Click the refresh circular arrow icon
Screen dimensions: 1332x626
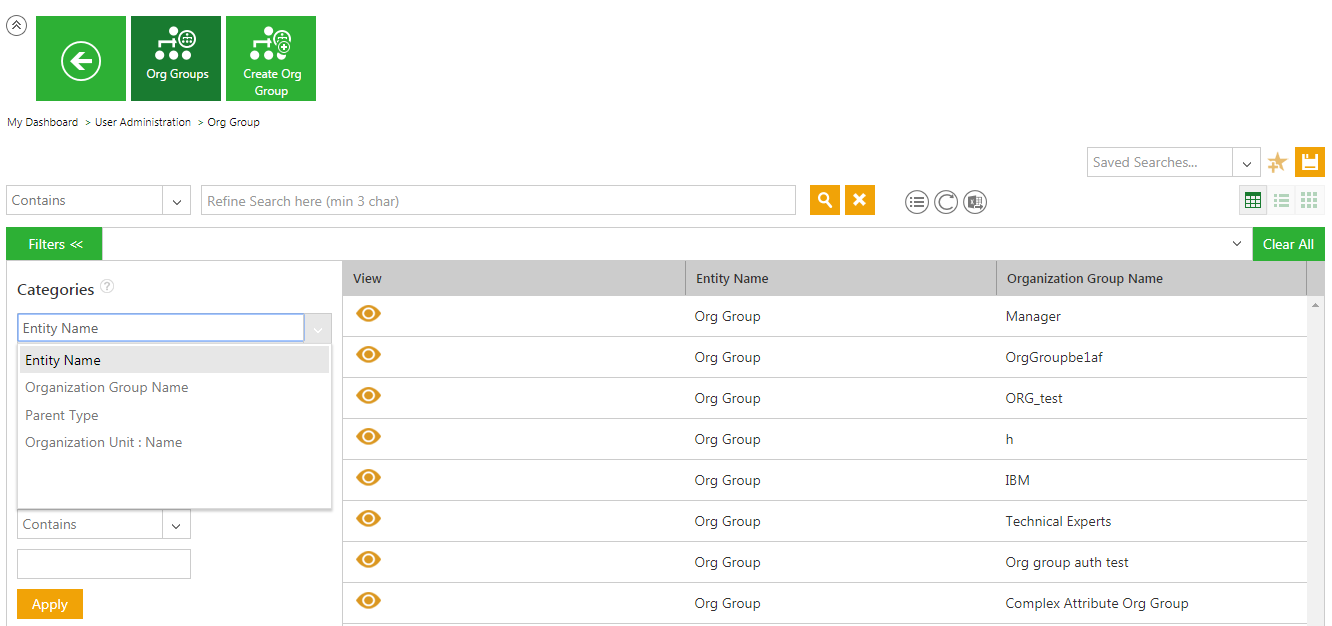pyautogui.click(x=946, y=202)
